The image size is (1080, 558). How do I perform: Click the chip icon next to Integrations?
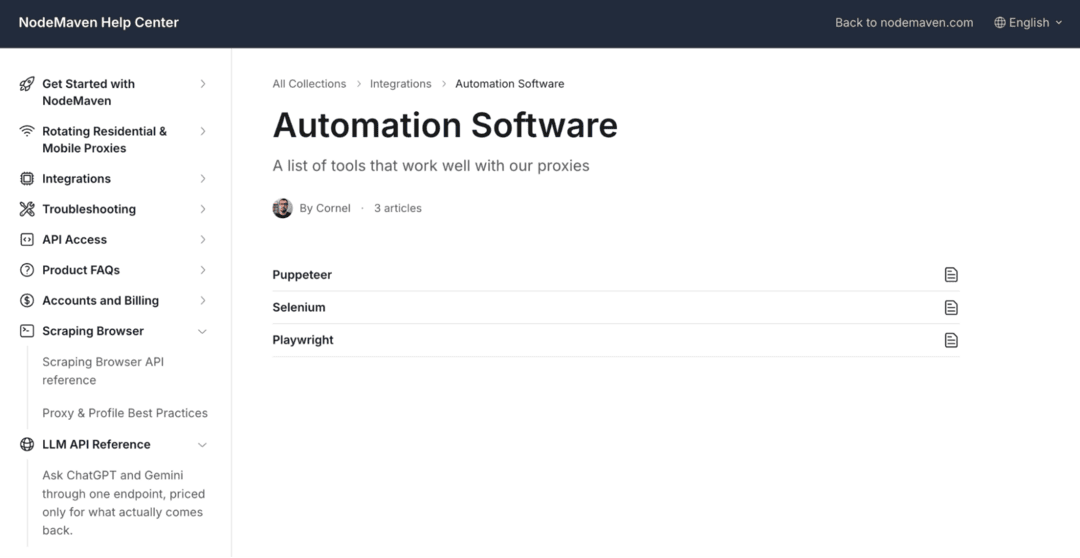point(27,178)
